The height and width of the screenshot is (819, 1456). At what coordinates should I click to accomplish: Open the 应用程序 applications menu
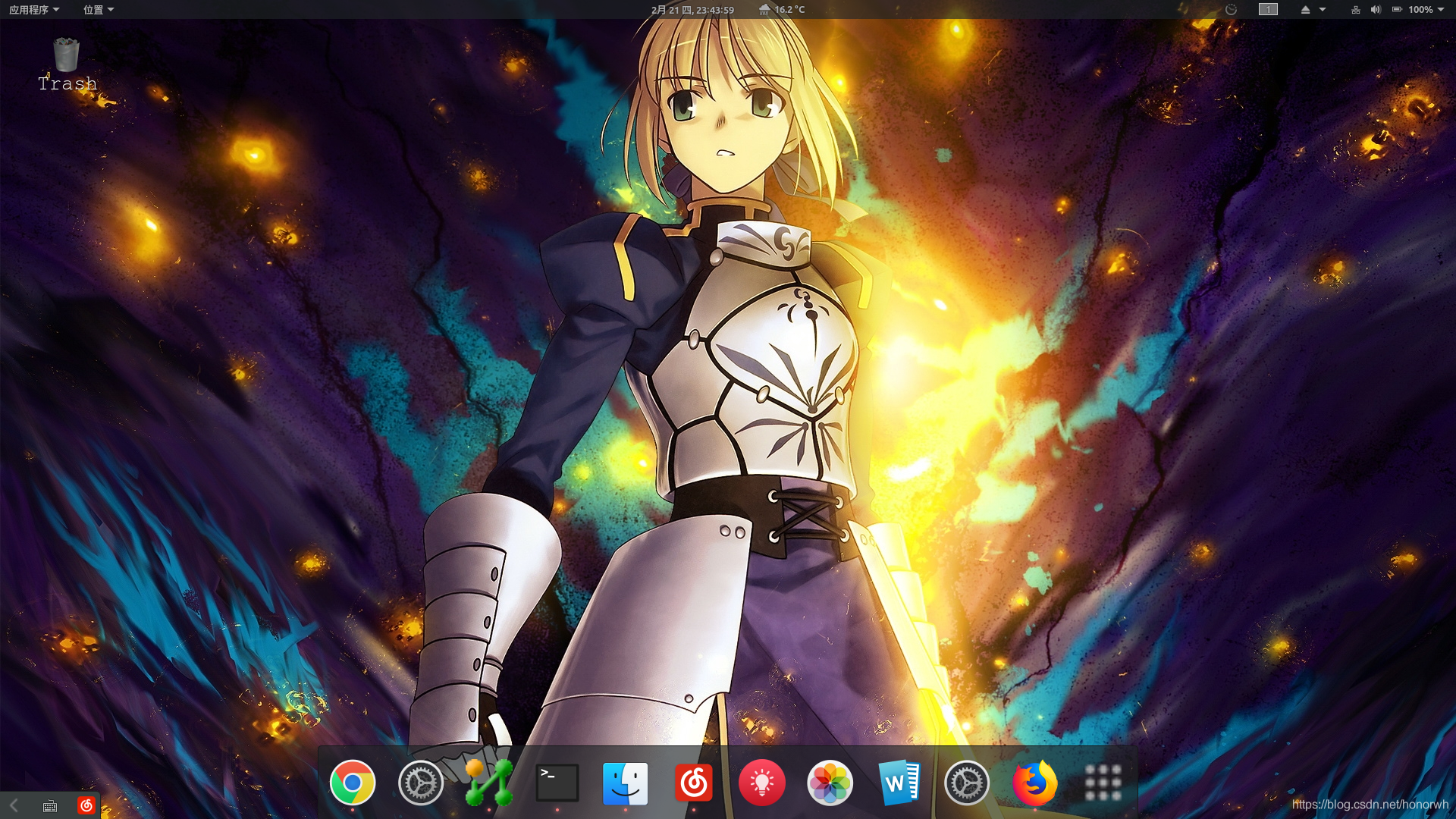34,10
